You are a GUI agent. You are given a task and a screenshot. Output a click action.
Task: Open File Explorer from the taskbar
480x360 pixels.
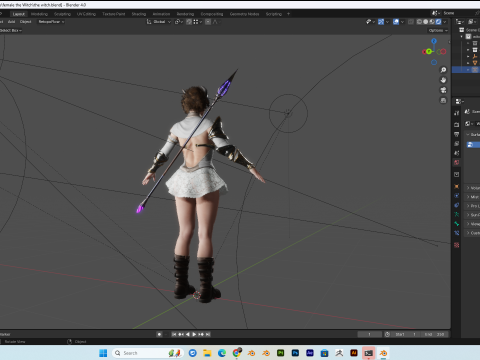[207, 353]
